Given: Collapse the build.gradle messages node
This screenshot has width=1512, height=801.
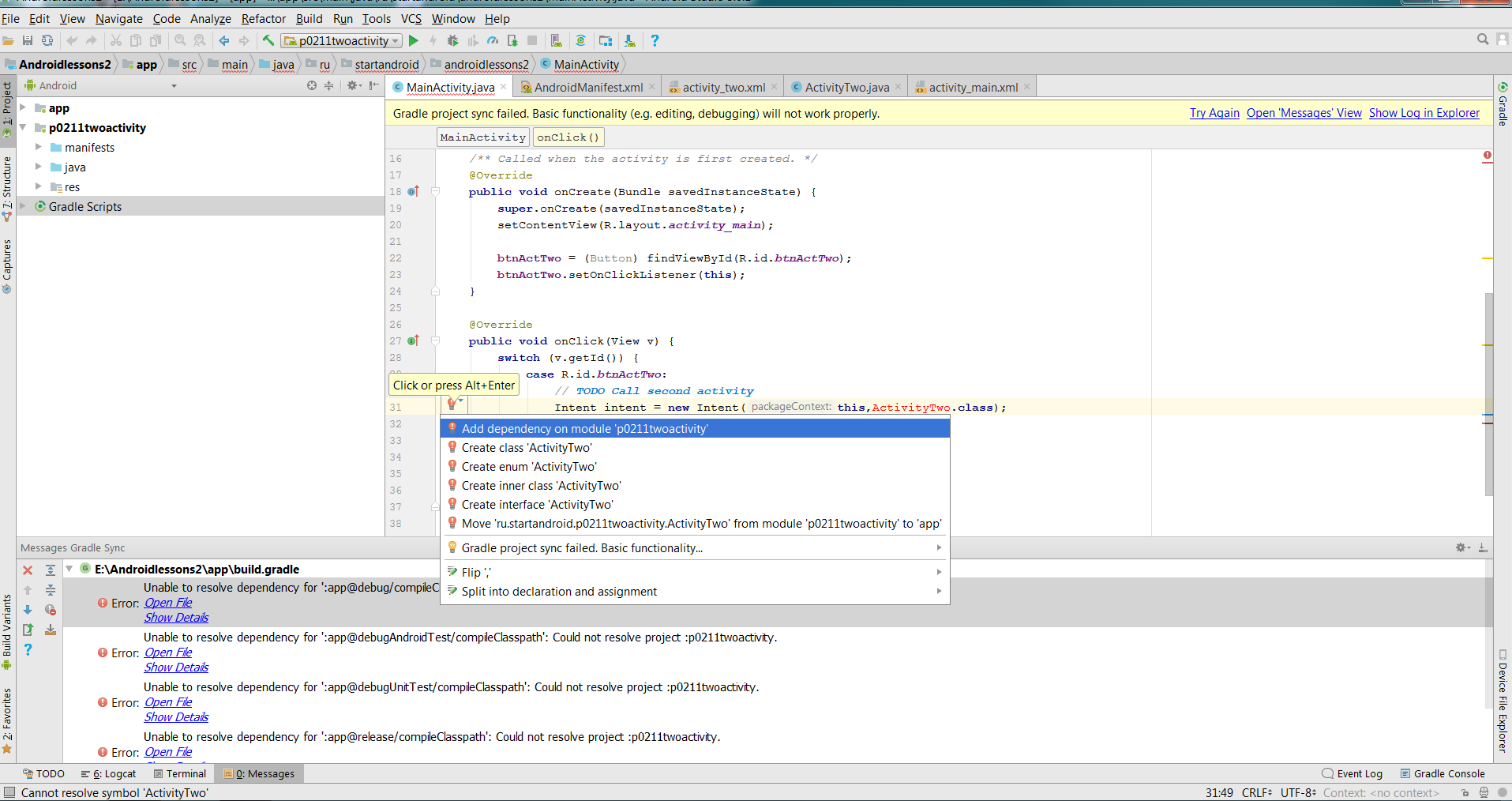Looking at the screenshot, I should click(69, 569).
